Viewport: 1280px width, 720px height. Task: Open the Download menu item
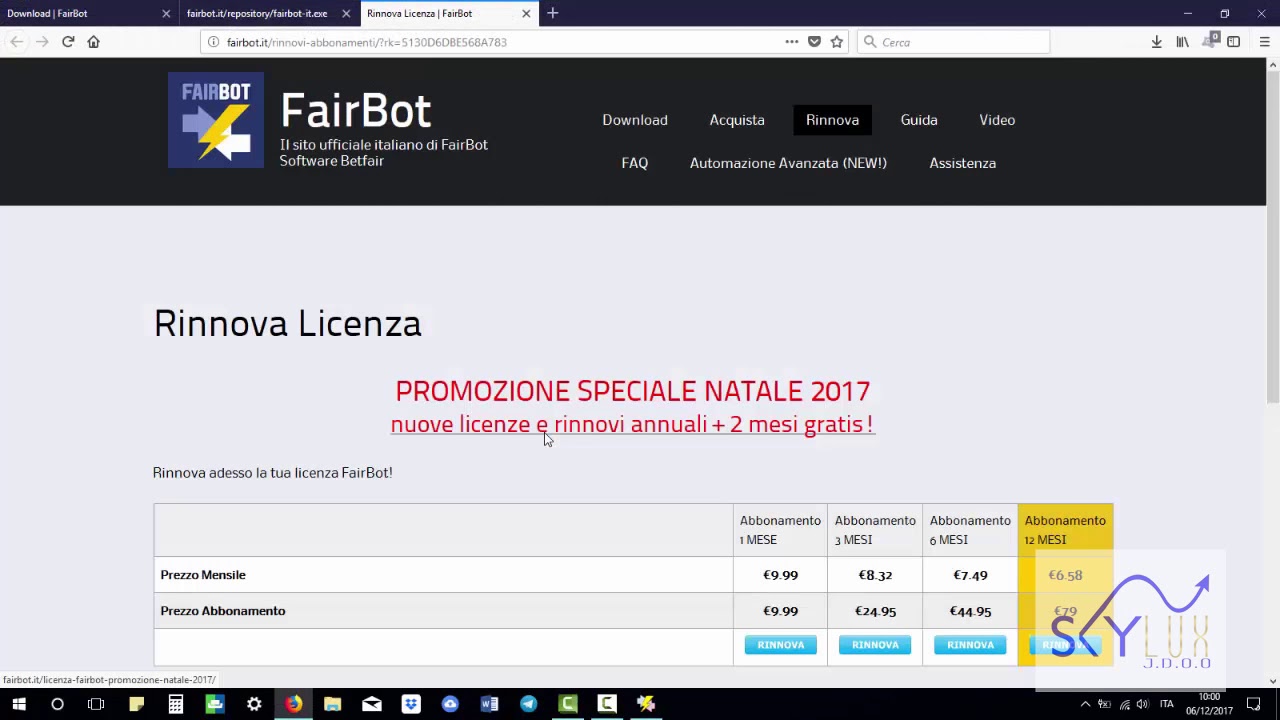(635, 120)
